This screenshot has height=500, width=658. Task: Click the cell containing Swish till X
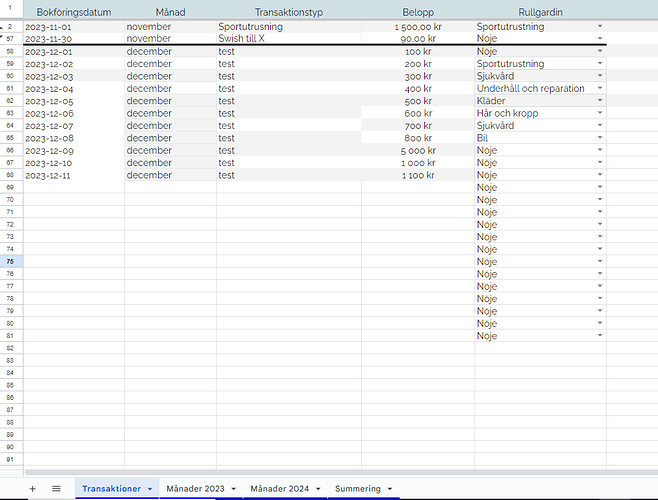pos(288,38)
